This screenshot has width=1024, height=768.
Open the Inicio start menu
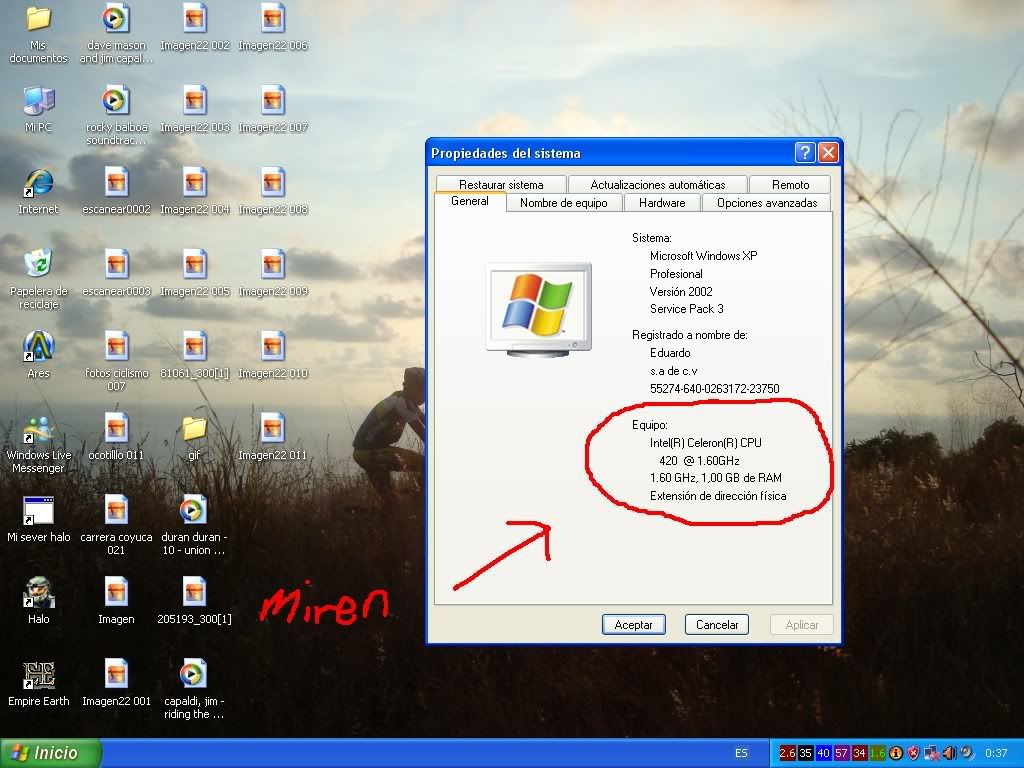(x=51, y=753)
